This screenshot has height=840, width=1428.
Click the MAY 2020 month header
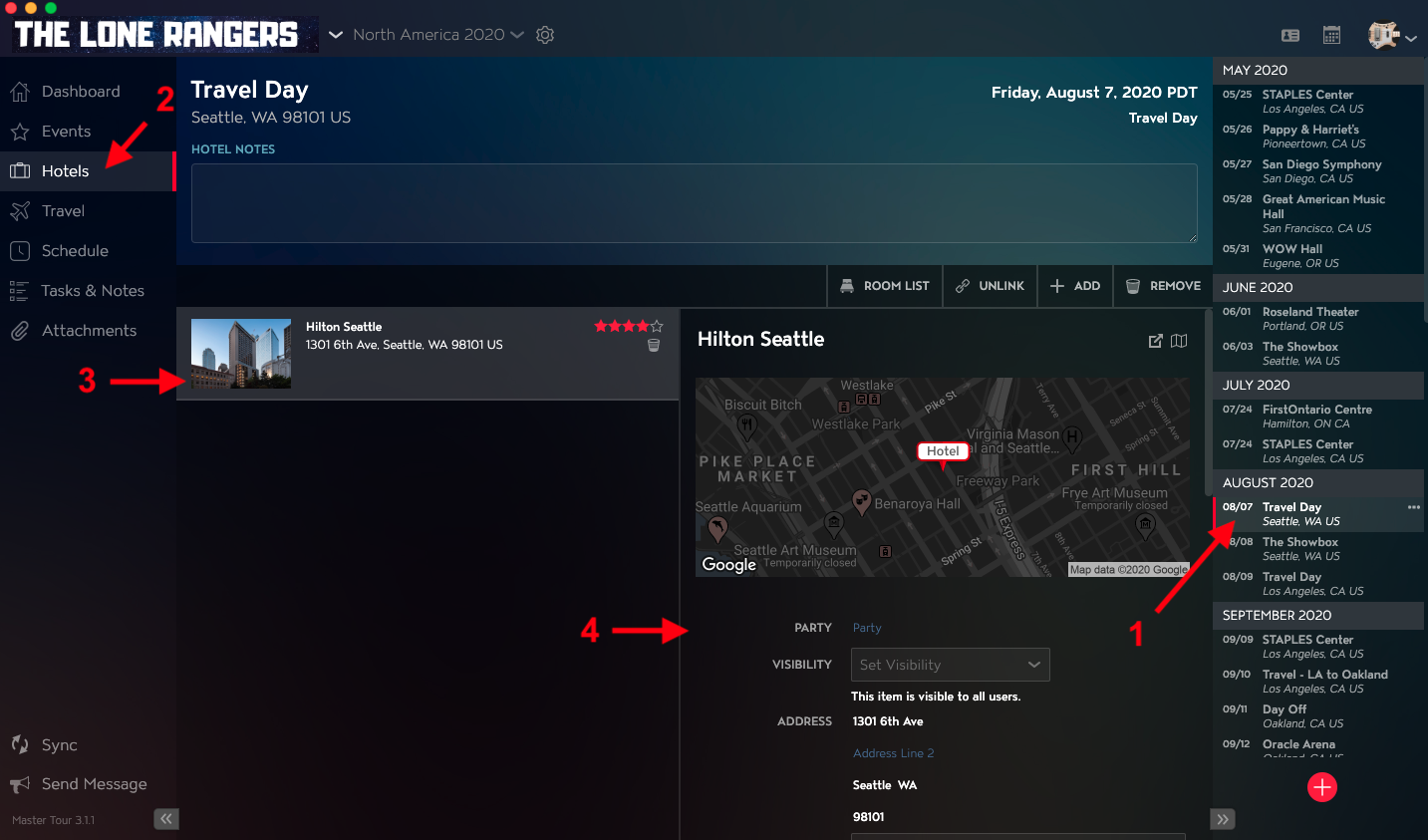pyautogui.click(x=1318, y=70)
